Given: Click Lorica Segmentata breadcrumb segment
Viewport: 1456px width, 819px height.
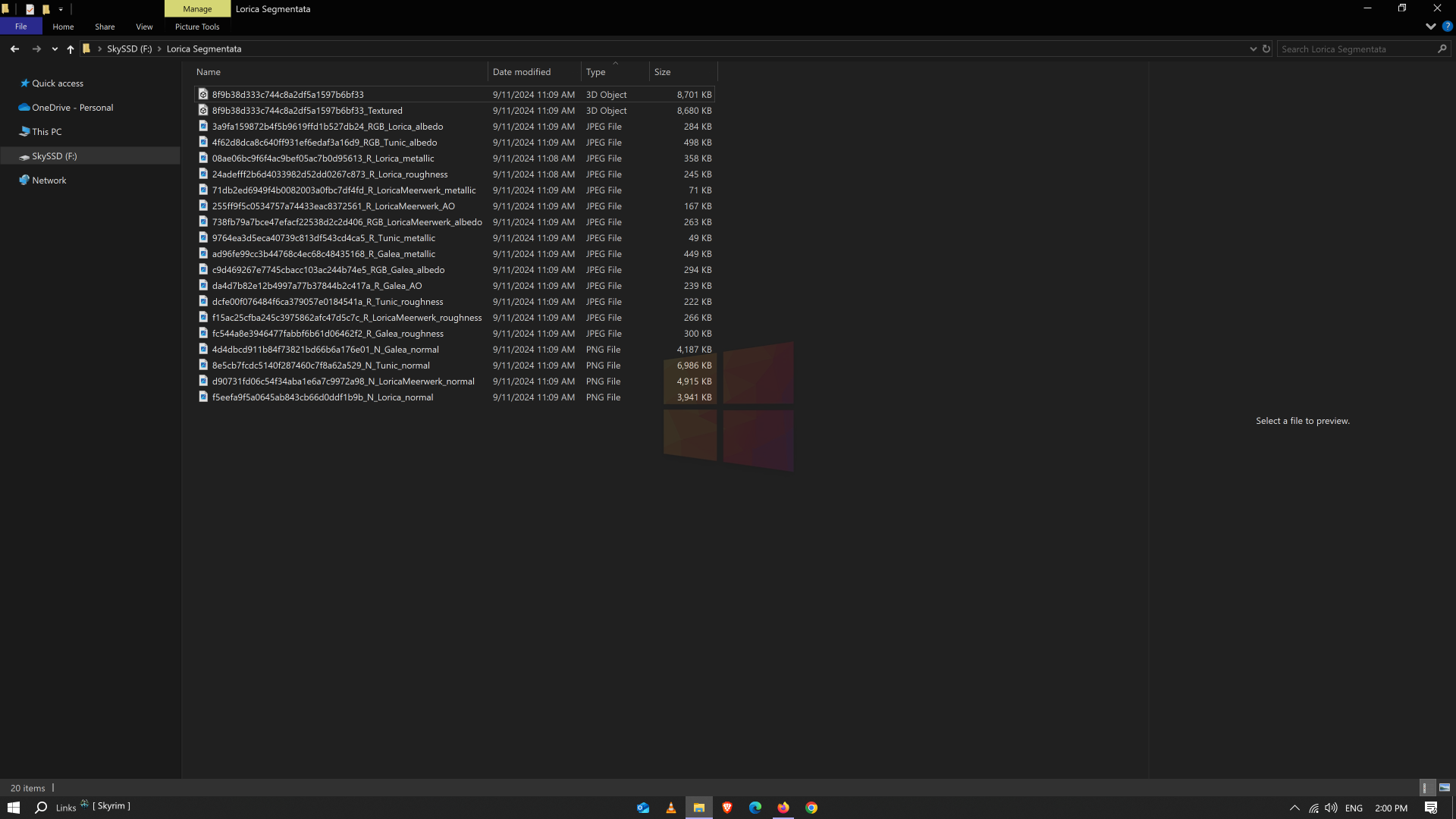Looking at the screenshot, I should [x=204, y=49].
